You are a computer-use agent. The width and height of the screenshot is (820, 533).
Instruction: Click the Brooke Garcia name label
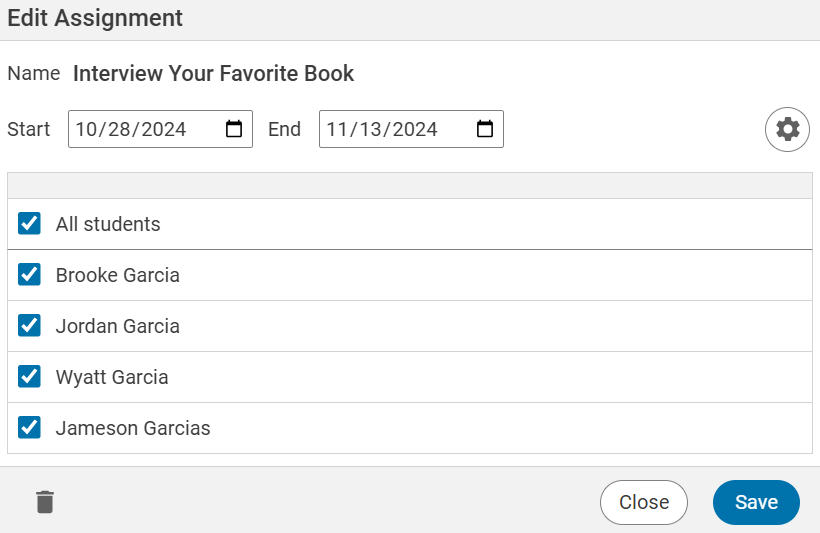click(x=117, y=275)
